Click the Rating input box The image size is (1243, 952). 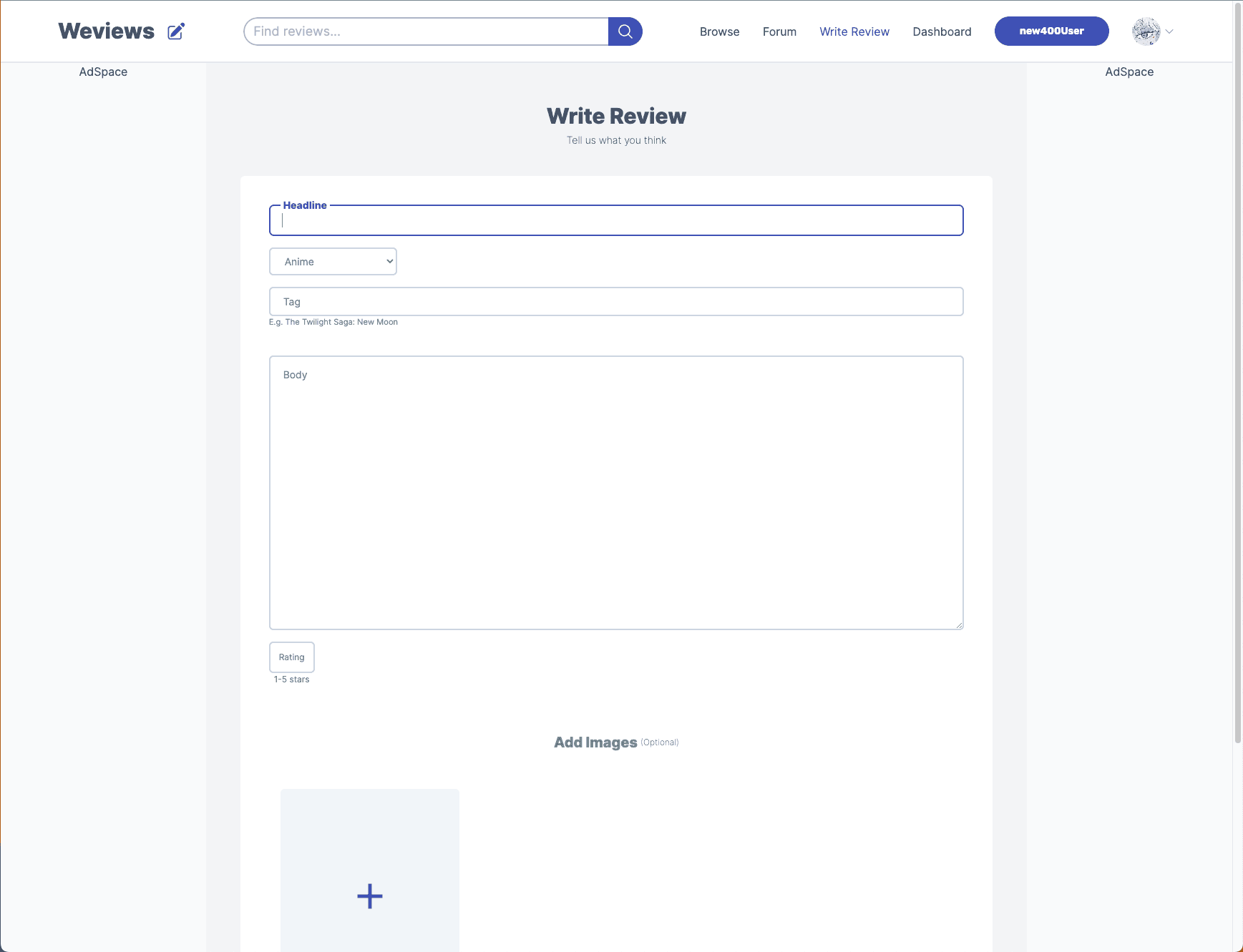click(292, 657)
